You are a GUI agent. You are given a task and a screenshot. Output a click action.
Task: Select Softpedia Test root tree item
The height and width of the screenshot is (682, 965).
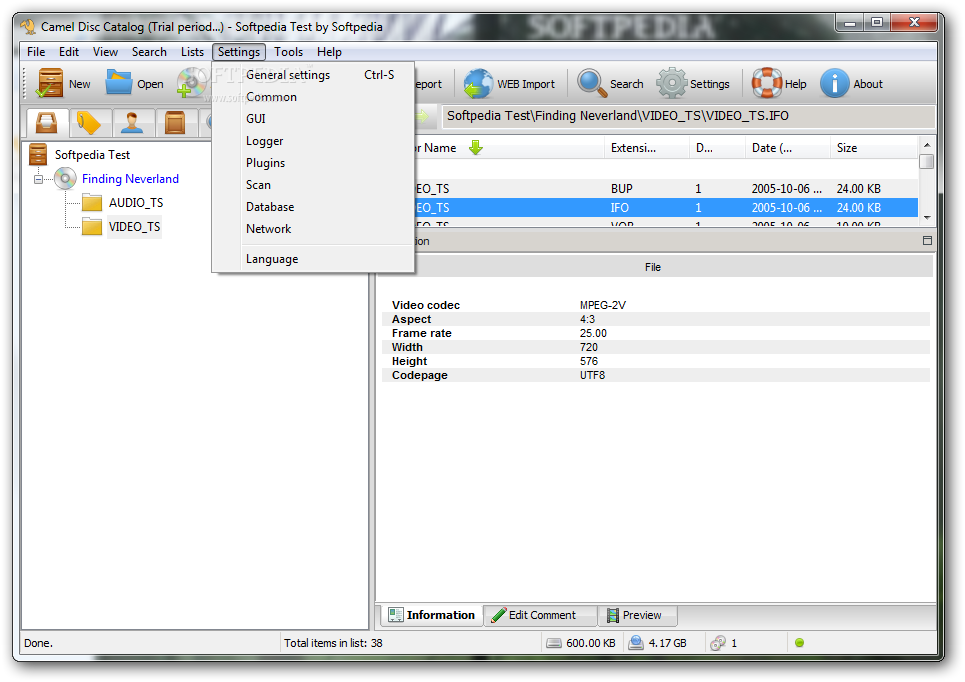point(92,154)
